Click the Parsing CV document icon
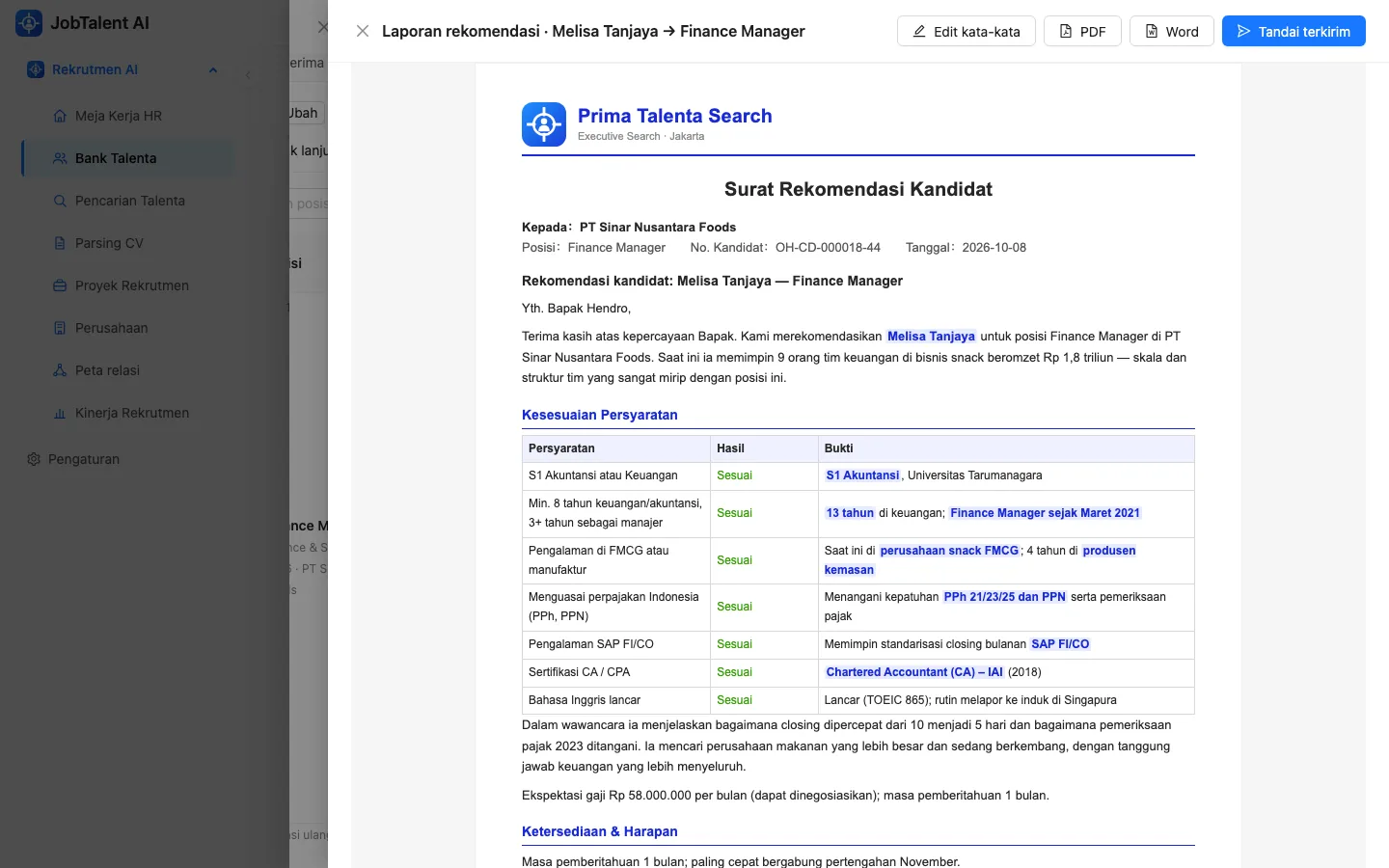The width and height of the screenshot is (1389, 868). 60,243
